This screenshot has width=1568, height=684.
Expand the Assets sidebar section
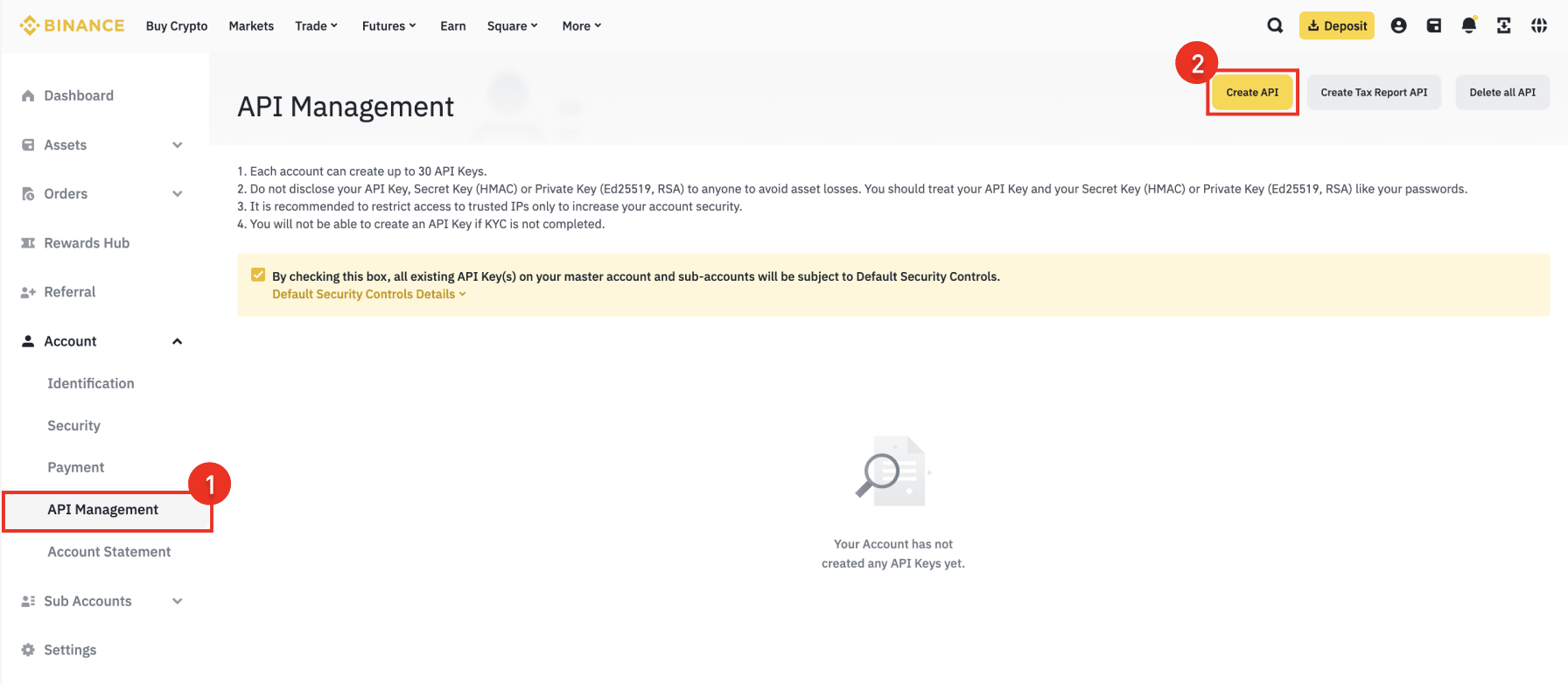177,145
